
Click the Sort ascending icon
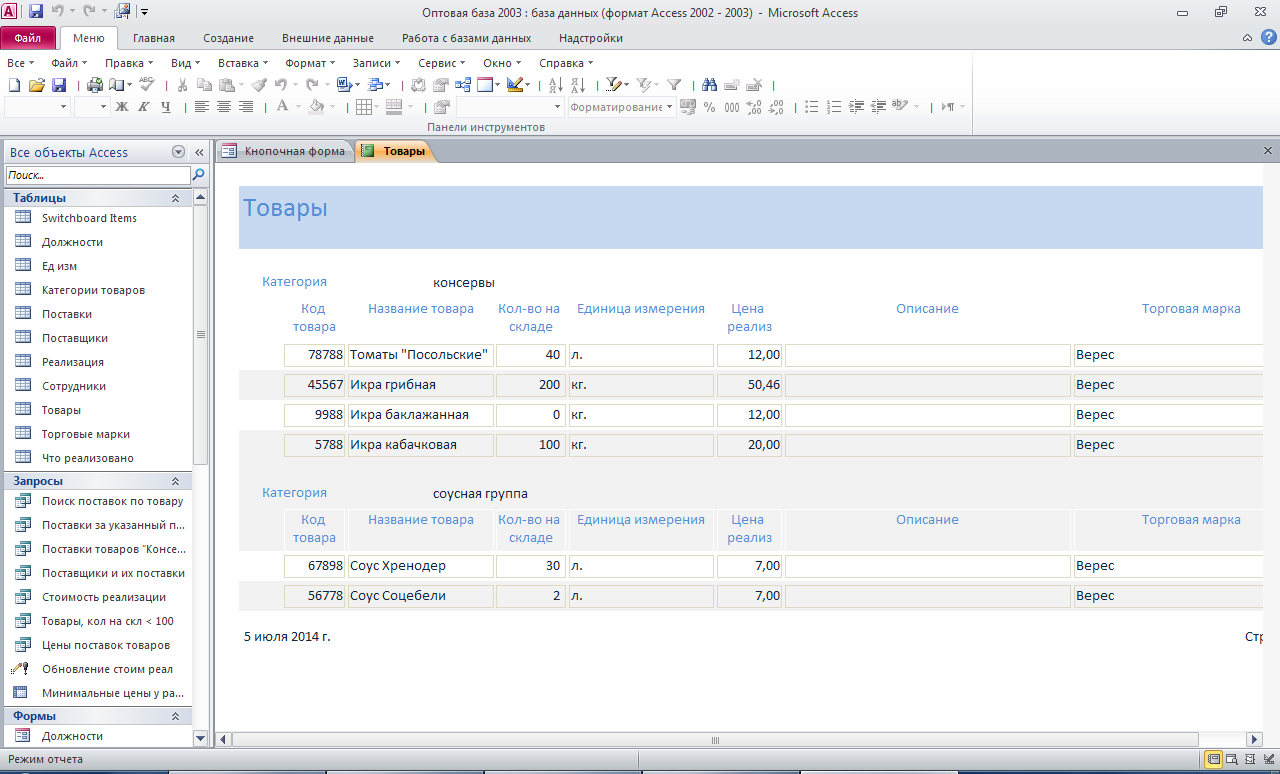pos(556,86)
